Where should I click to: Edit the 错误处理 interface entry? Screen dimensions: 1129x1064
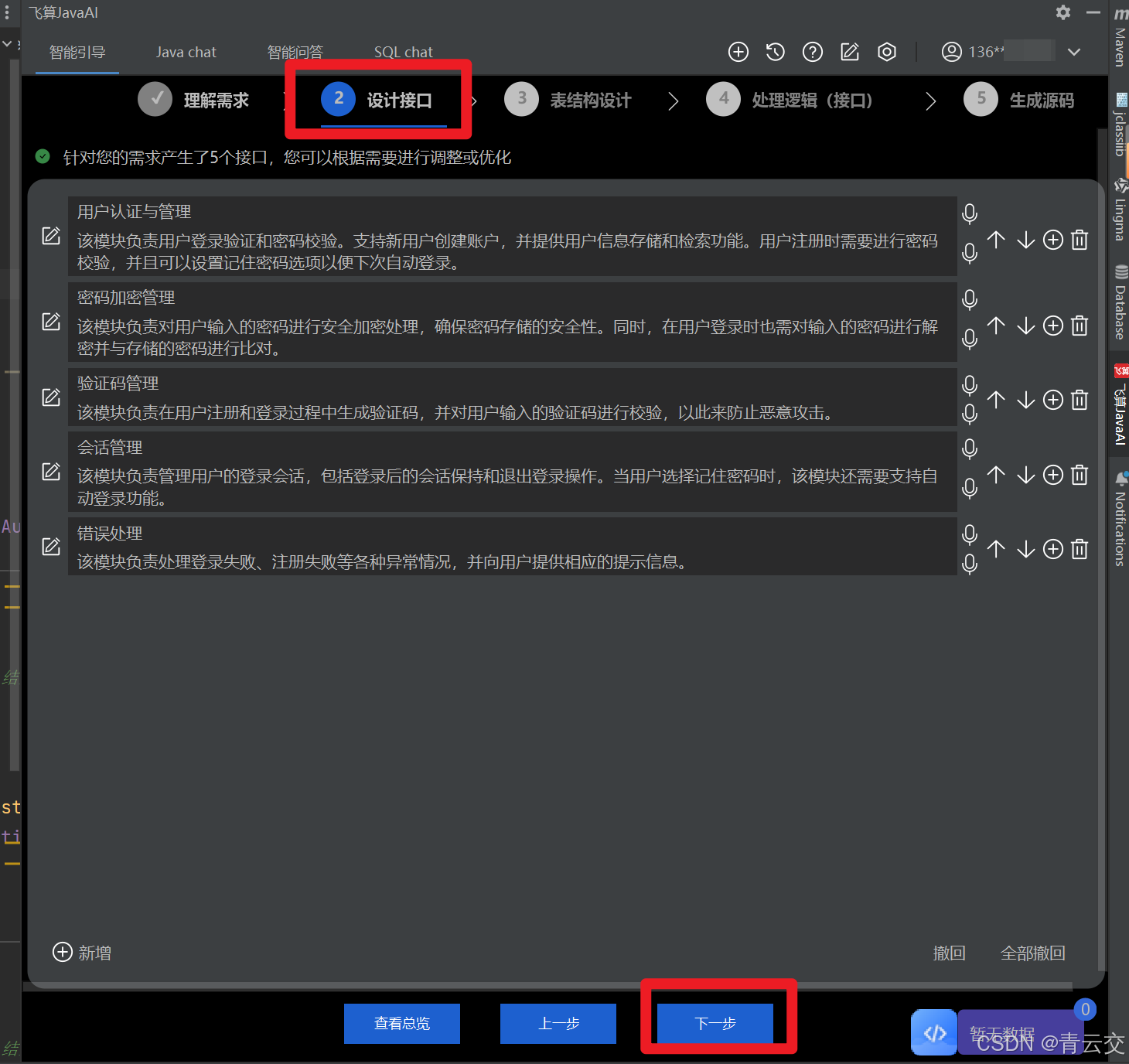coord(51,547)
